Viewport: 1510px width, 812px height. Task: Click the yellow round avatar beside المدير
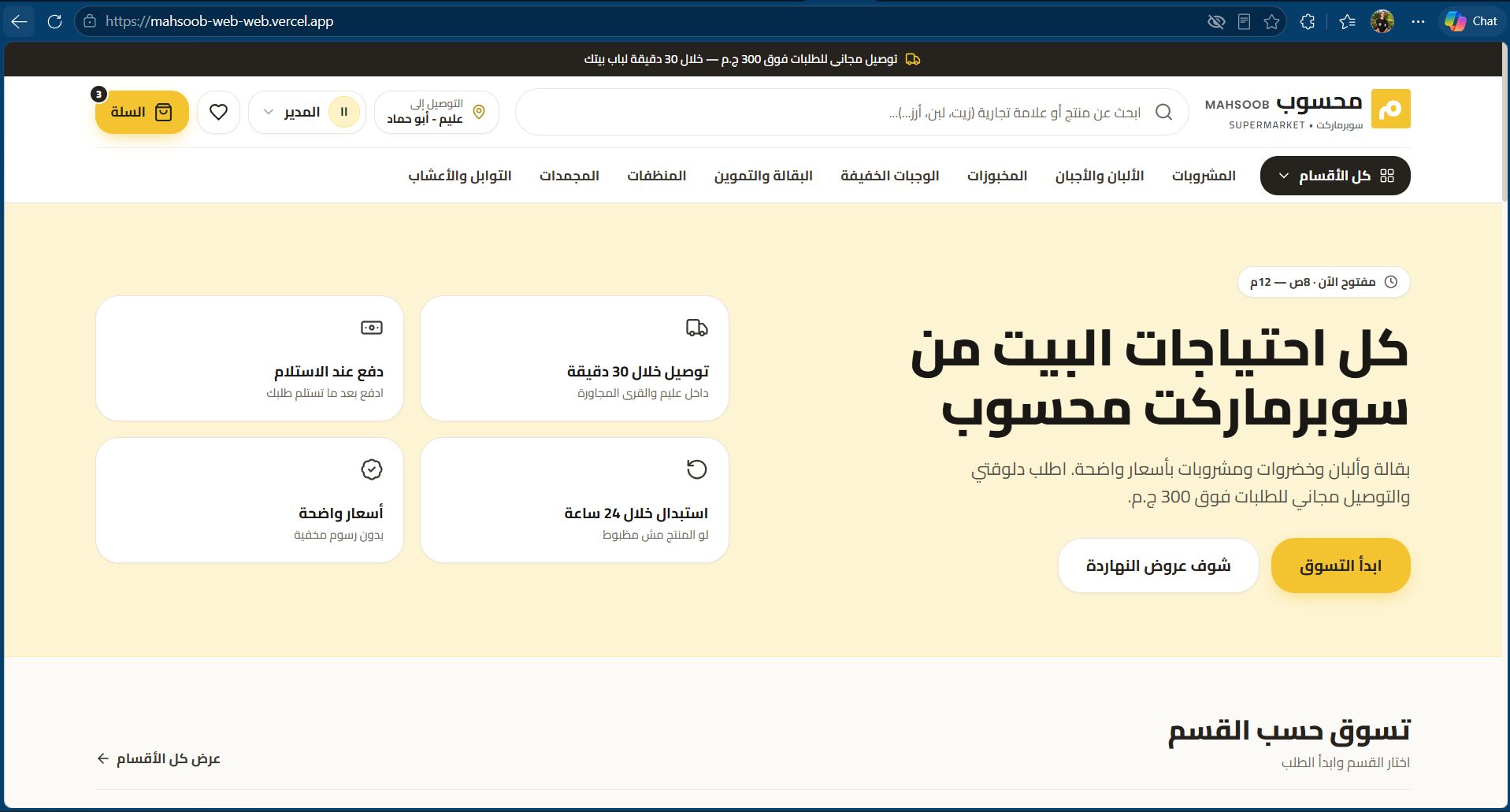click(343, 112)
